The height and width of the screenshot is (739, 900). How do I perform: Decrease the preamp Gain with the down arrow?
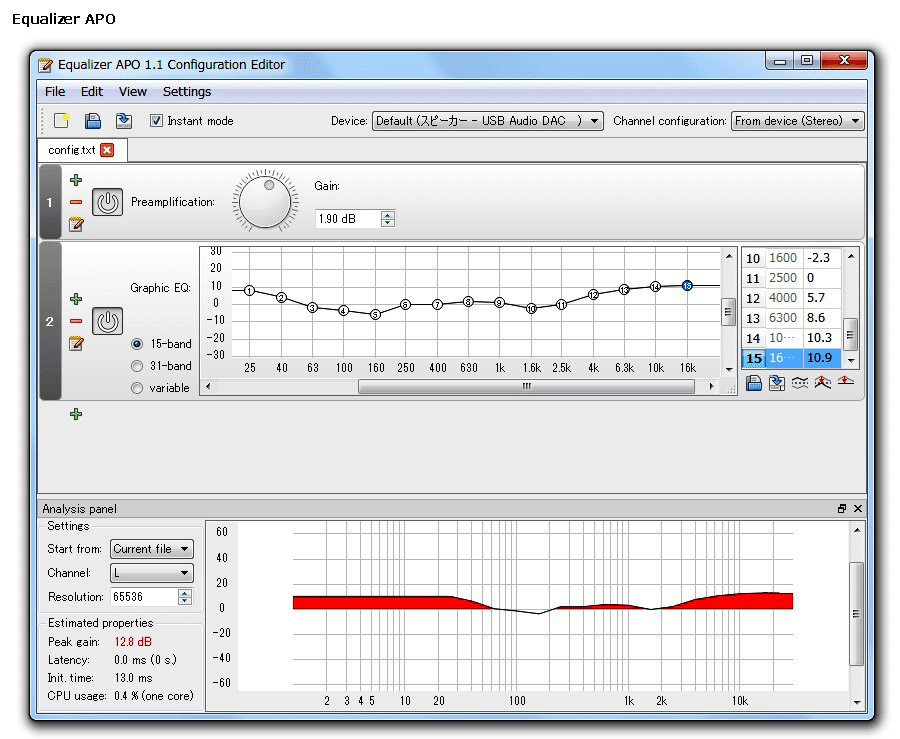[388, 223]
